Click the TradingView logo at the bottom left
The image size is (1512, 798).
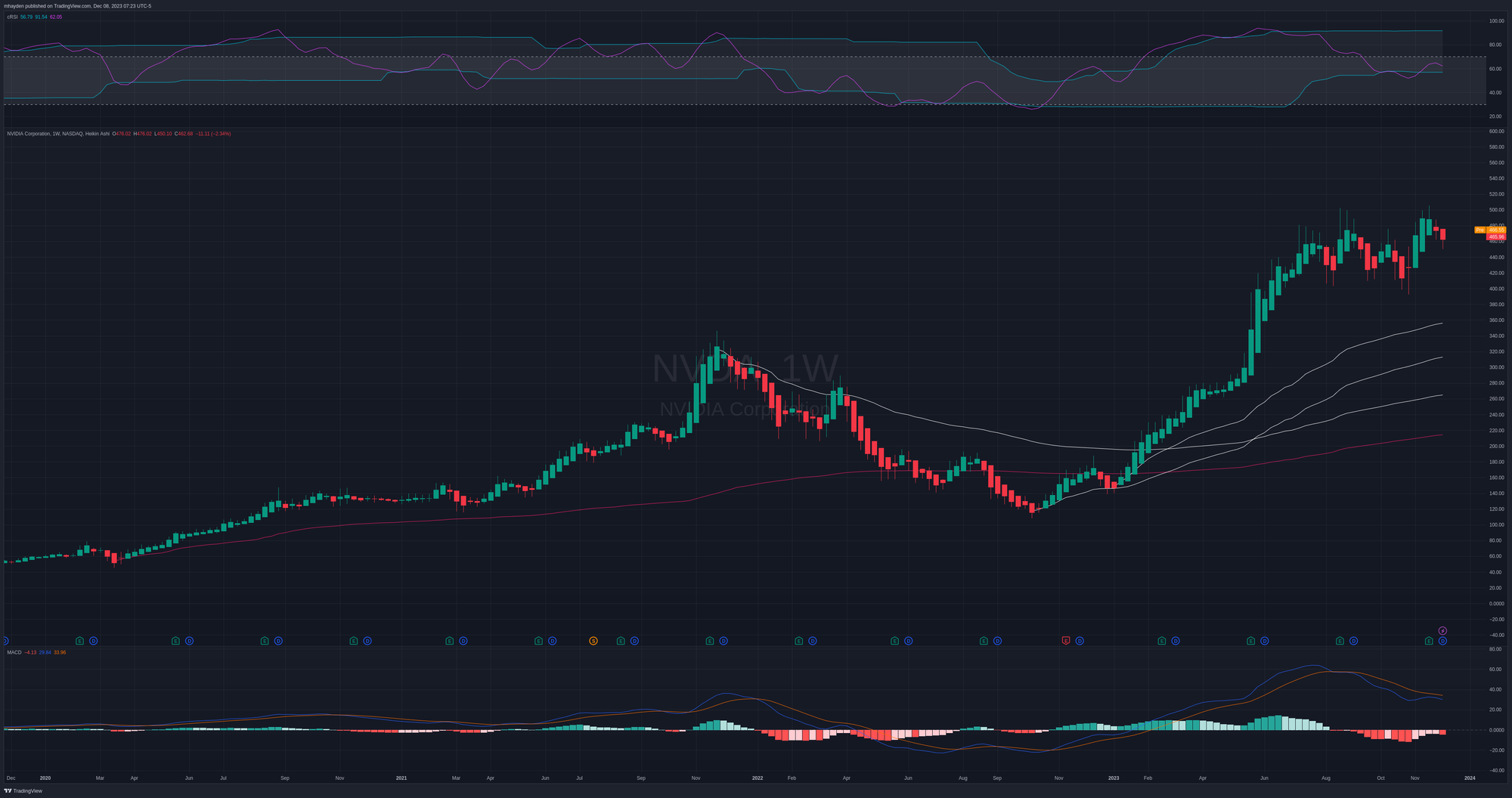pyautogui.click(x=23, y=790)
